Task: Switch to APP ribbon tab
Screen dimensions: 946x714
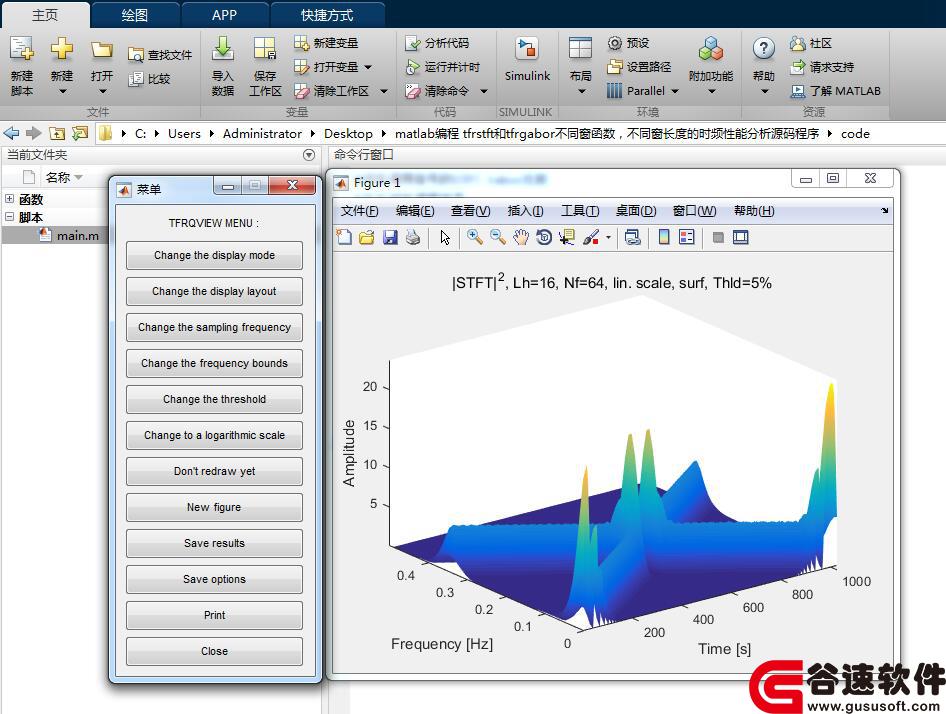Action: [224, 14]
